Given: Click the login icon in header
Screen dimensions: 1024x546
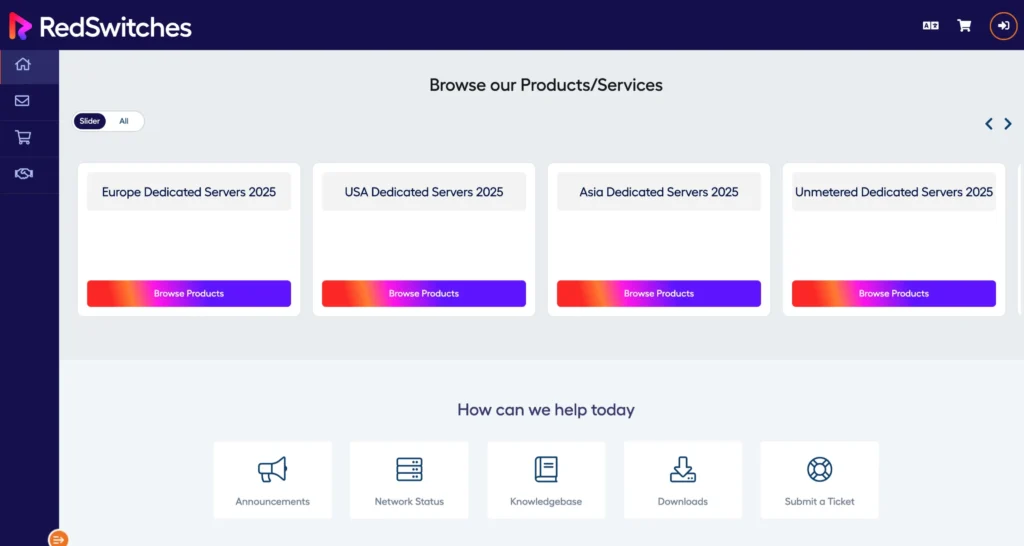Looking at the screenshot, I should [x=1003, y=26].
